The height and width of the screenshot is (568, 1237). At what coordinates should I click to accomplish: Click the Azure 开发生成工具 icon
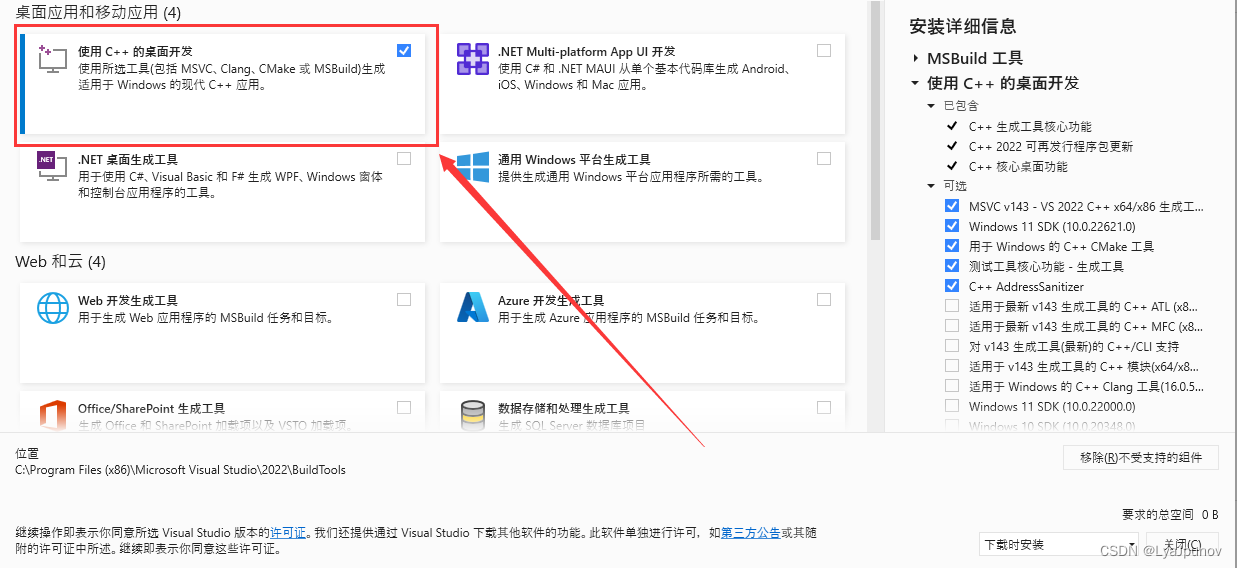pos(472,307)
